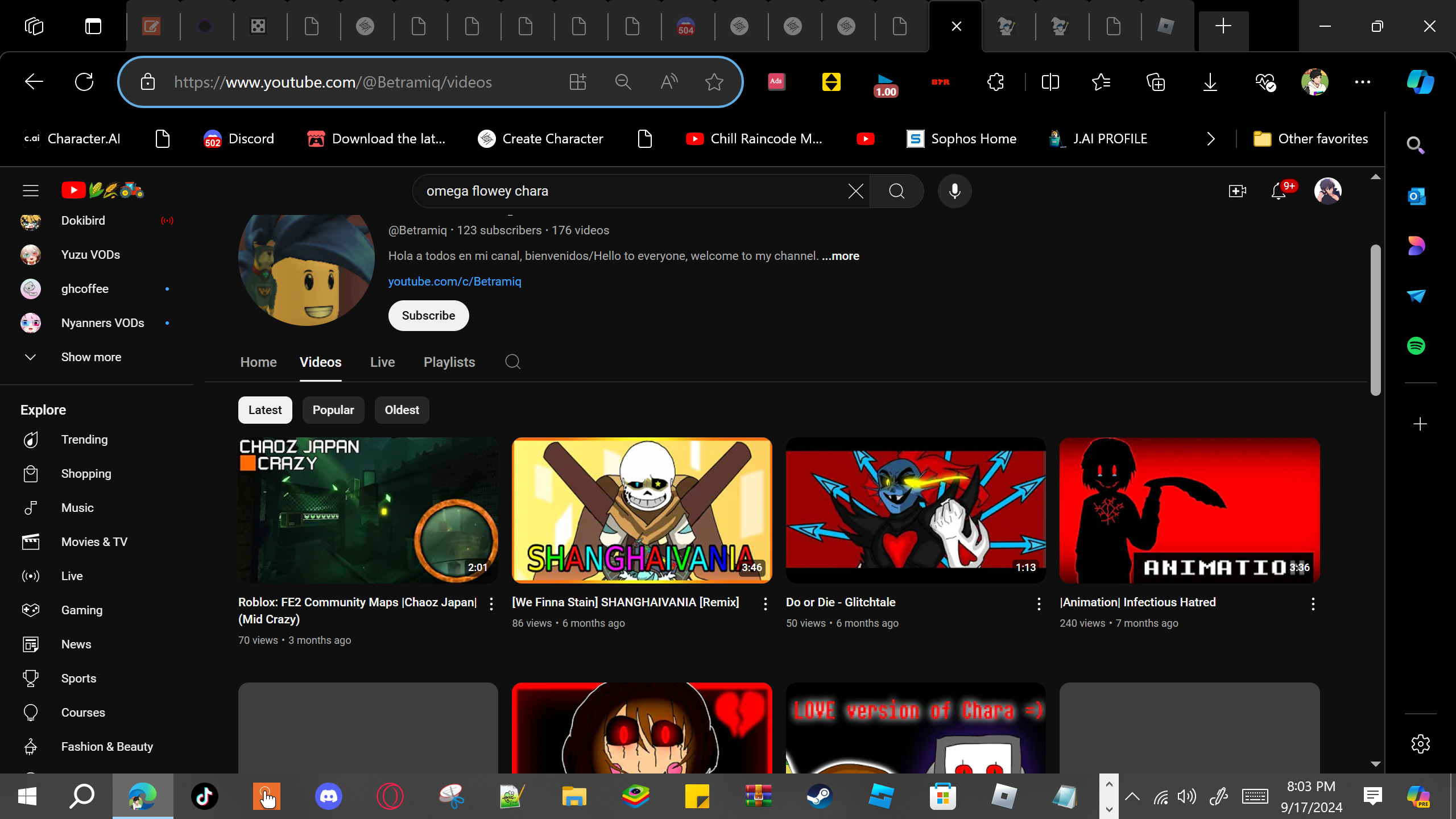The image size is (1456, 819).
Task: Click the Subscribe button
Action: pos(428,316)
